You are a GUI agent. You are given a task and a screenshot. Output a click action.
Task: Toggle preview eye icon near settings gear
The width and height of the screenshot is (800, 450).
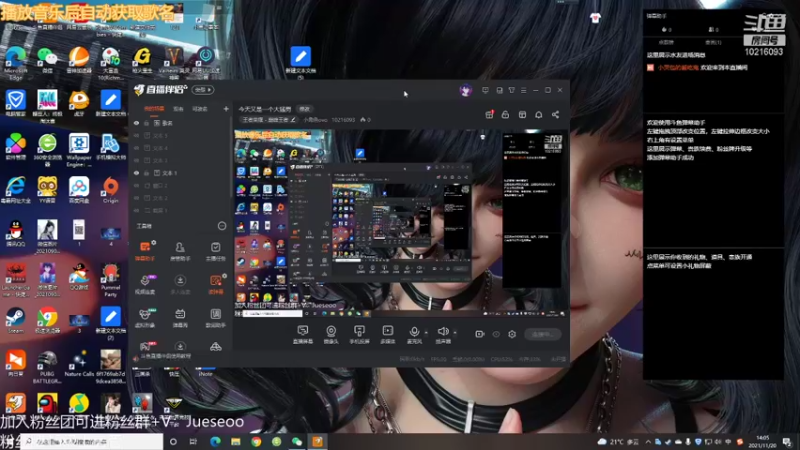(496, 334)
